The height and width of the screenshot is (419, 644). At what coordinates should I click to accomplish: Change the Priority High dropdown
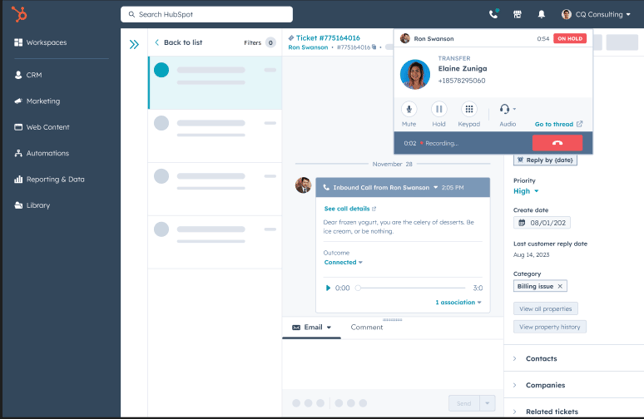526,191
